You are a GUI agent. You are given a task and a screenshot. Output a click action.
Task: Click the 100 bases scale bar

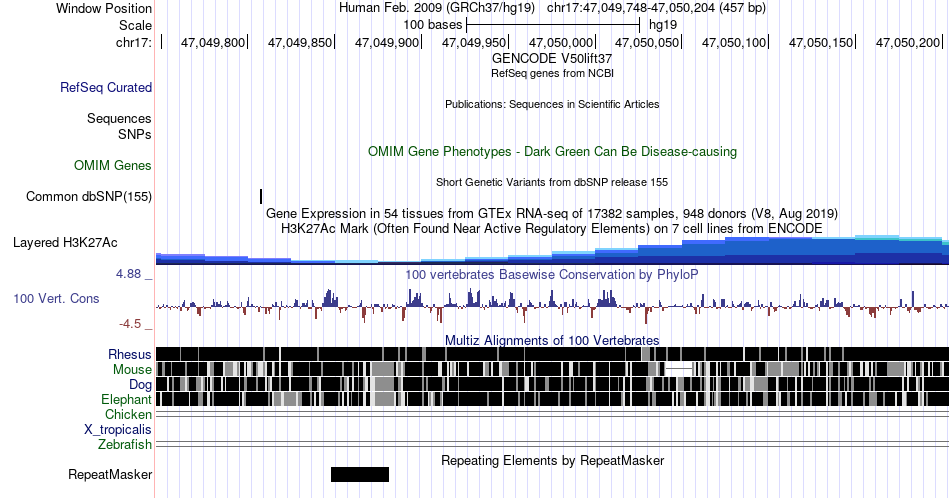tap(553, 25)
